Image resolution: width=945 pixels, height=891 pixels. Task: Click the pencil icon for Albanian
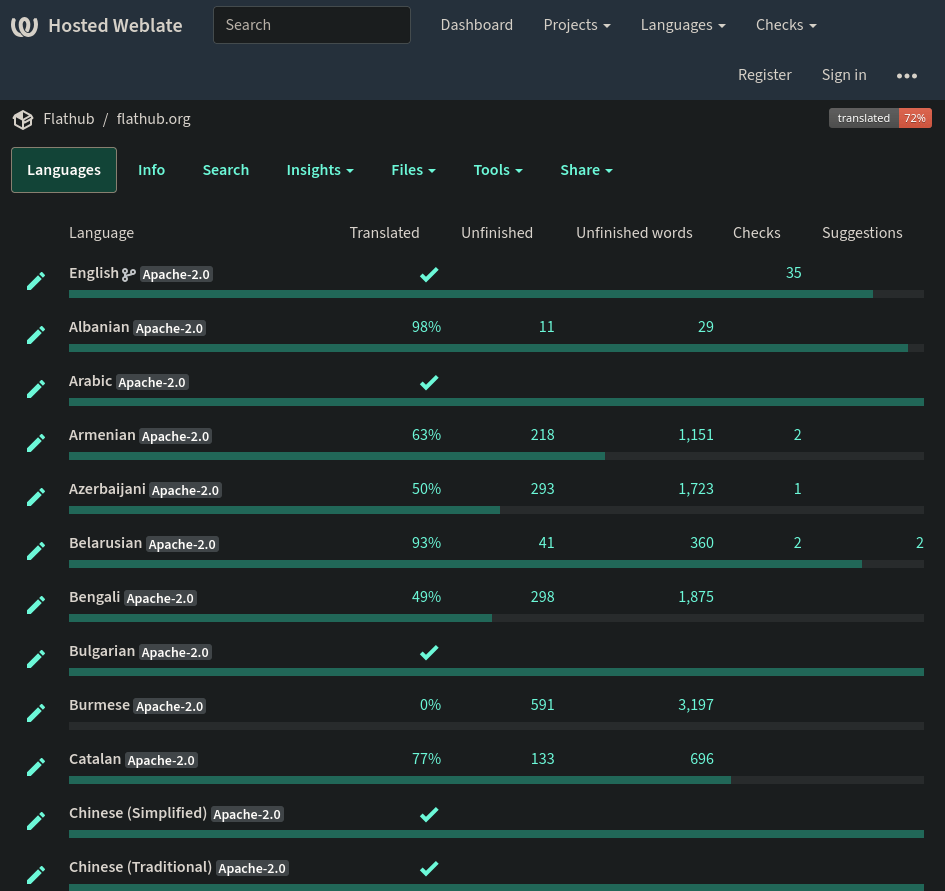(x=36, y=335)
